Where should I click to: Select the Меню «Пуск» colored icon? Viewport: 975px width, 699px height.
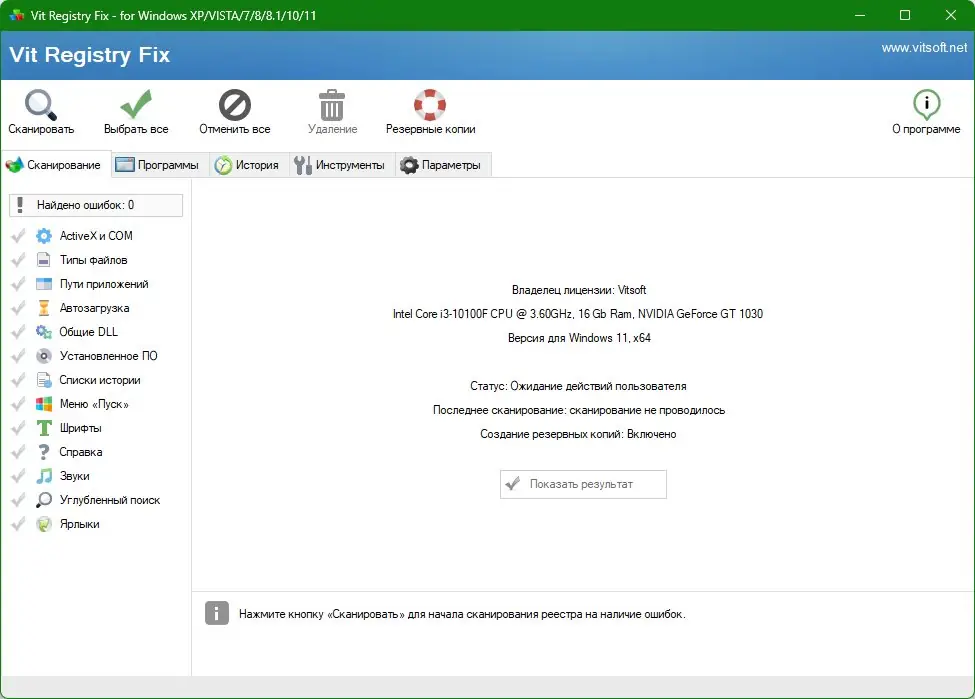pyautogui.click(x=42, y=403)
